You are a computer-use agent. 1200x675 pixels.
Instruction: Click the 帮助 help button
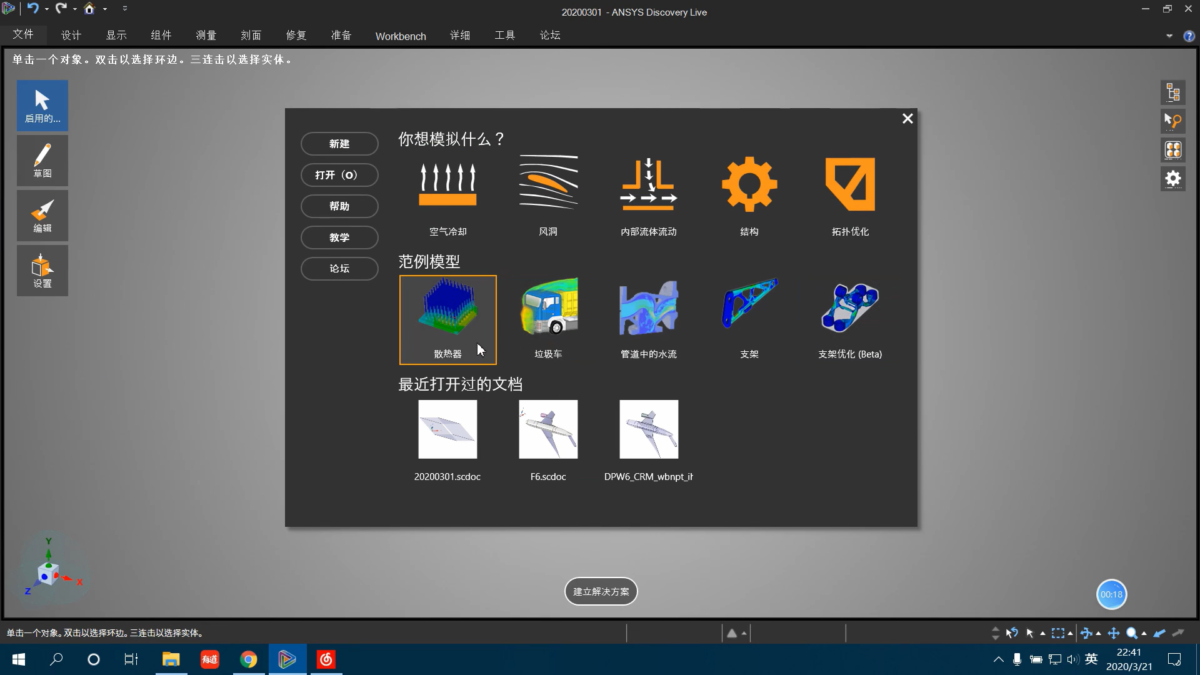(x=340, y=206)
